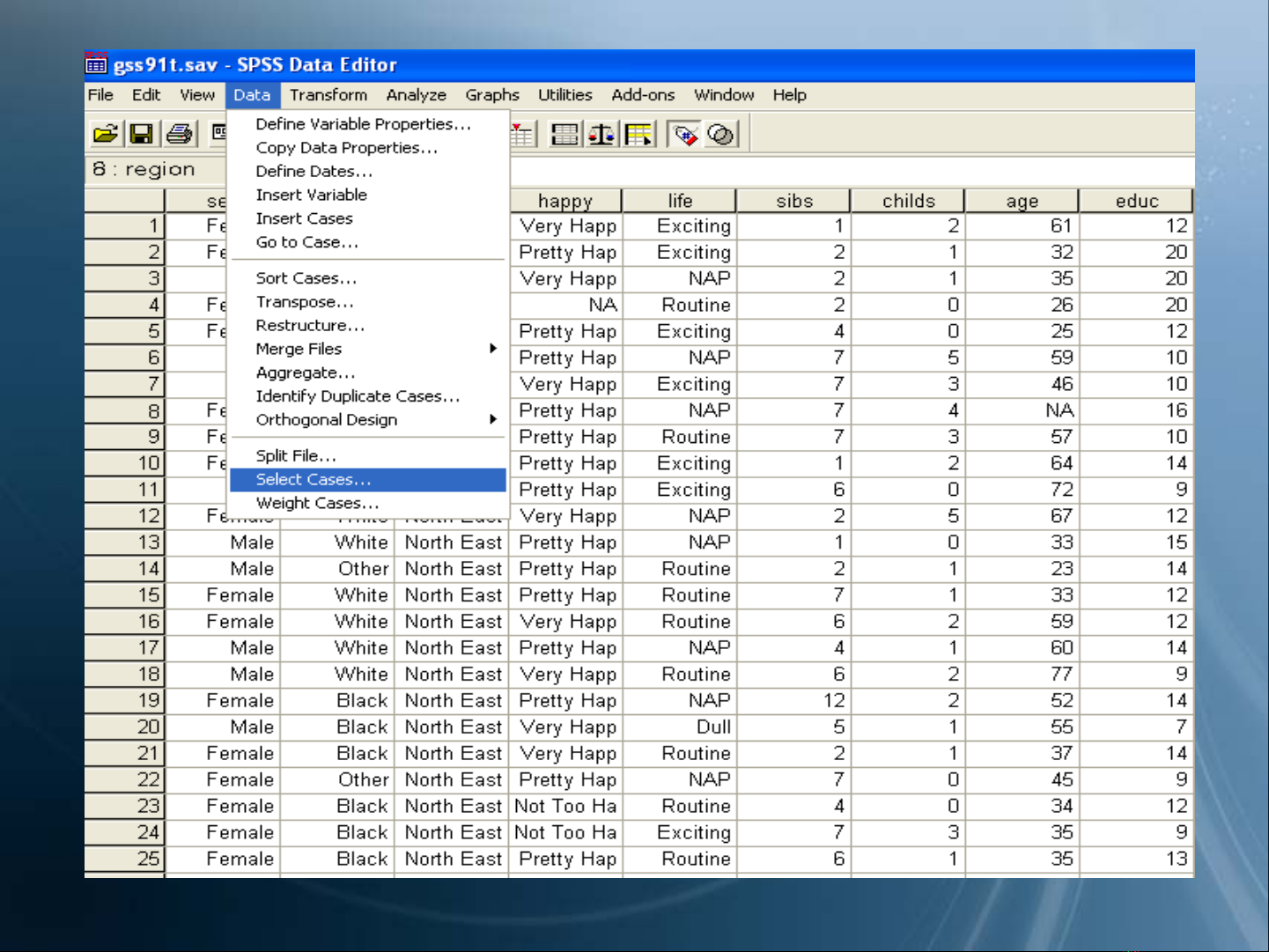This screenshot has width=1269, height=952.
Task: Click the Split File toolbar icon
Action: [564, 135]
